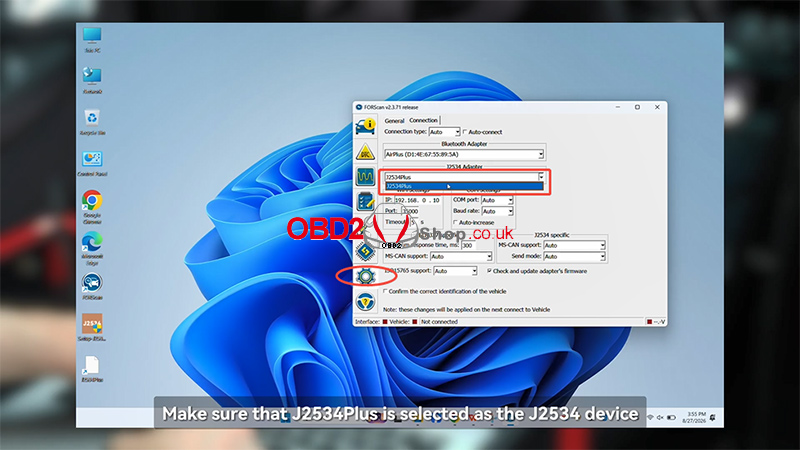Close the FORScan window
800x450 pixels.
[657, 107]
